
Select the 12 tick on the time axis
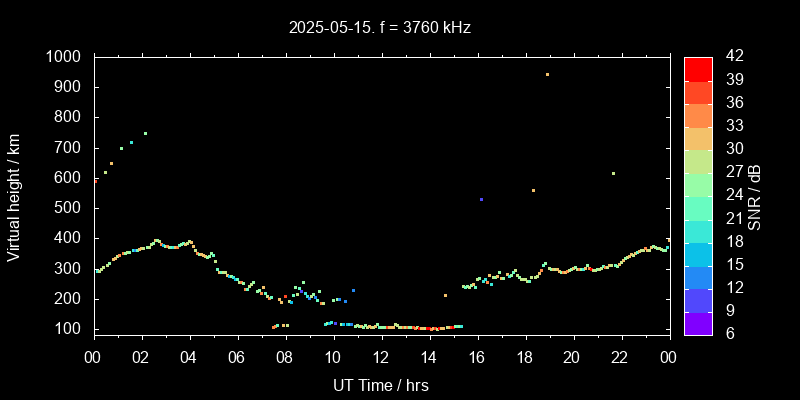click(381, 356)
